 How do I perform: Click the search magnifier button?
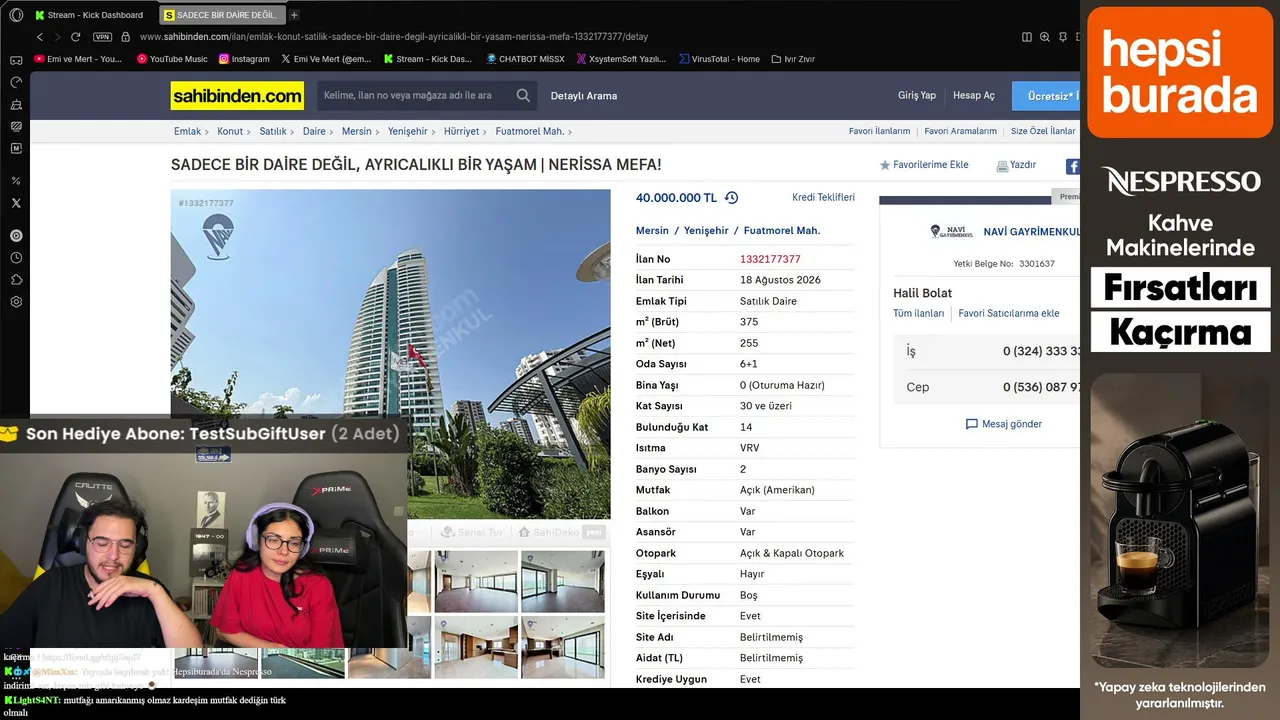point(523,96)
